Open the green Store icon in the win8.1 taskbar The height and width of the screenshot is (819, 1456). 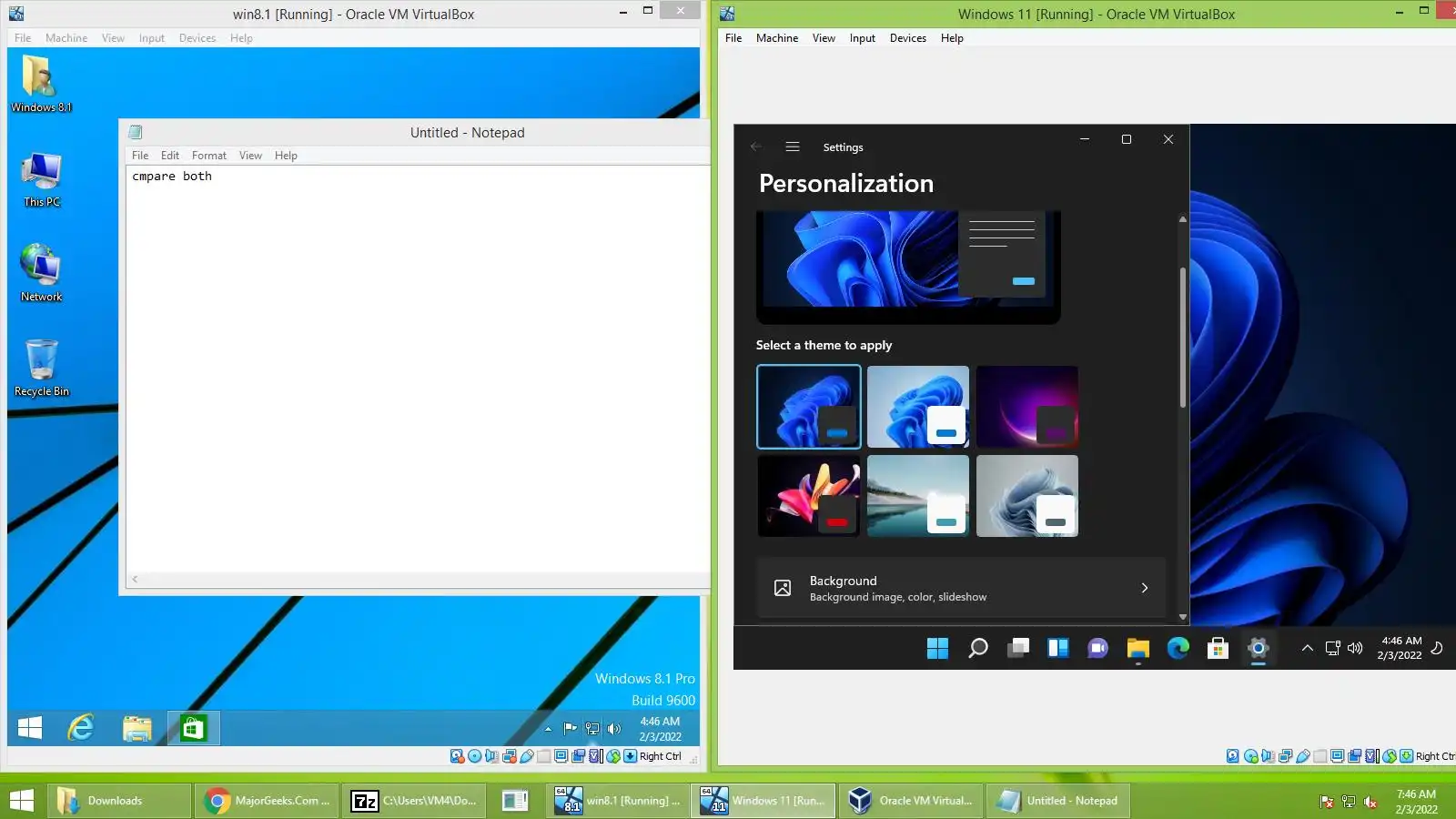(x=193, y=728)
